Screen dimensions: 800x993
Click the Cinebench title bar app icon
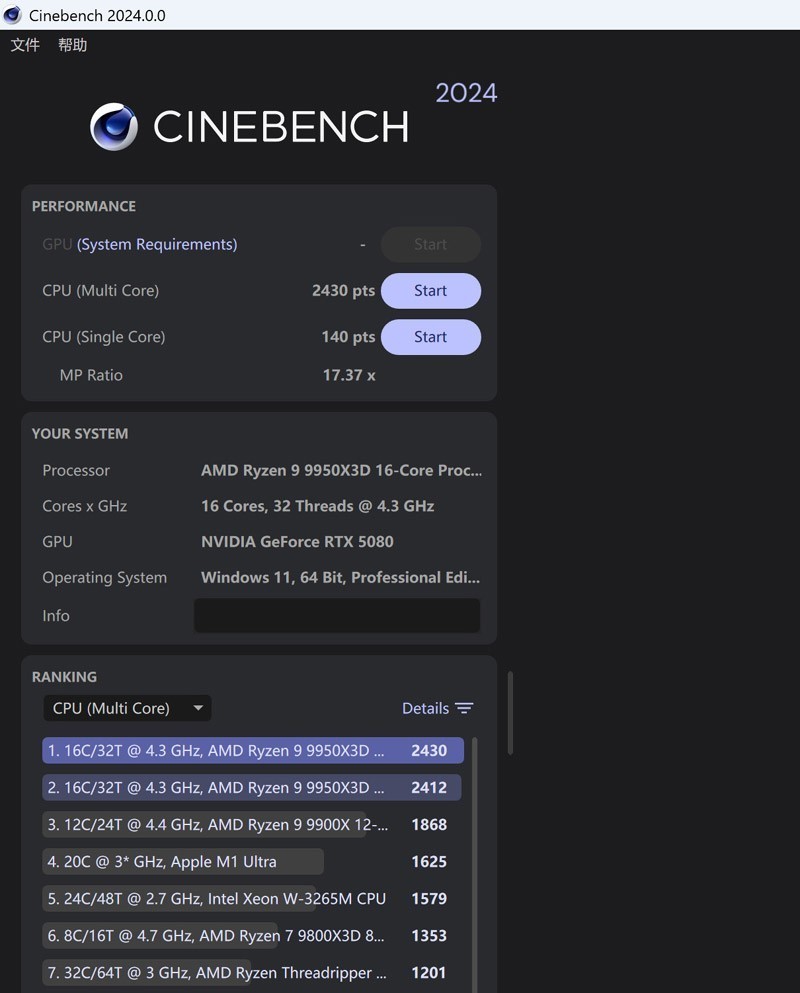coord(12,15)
